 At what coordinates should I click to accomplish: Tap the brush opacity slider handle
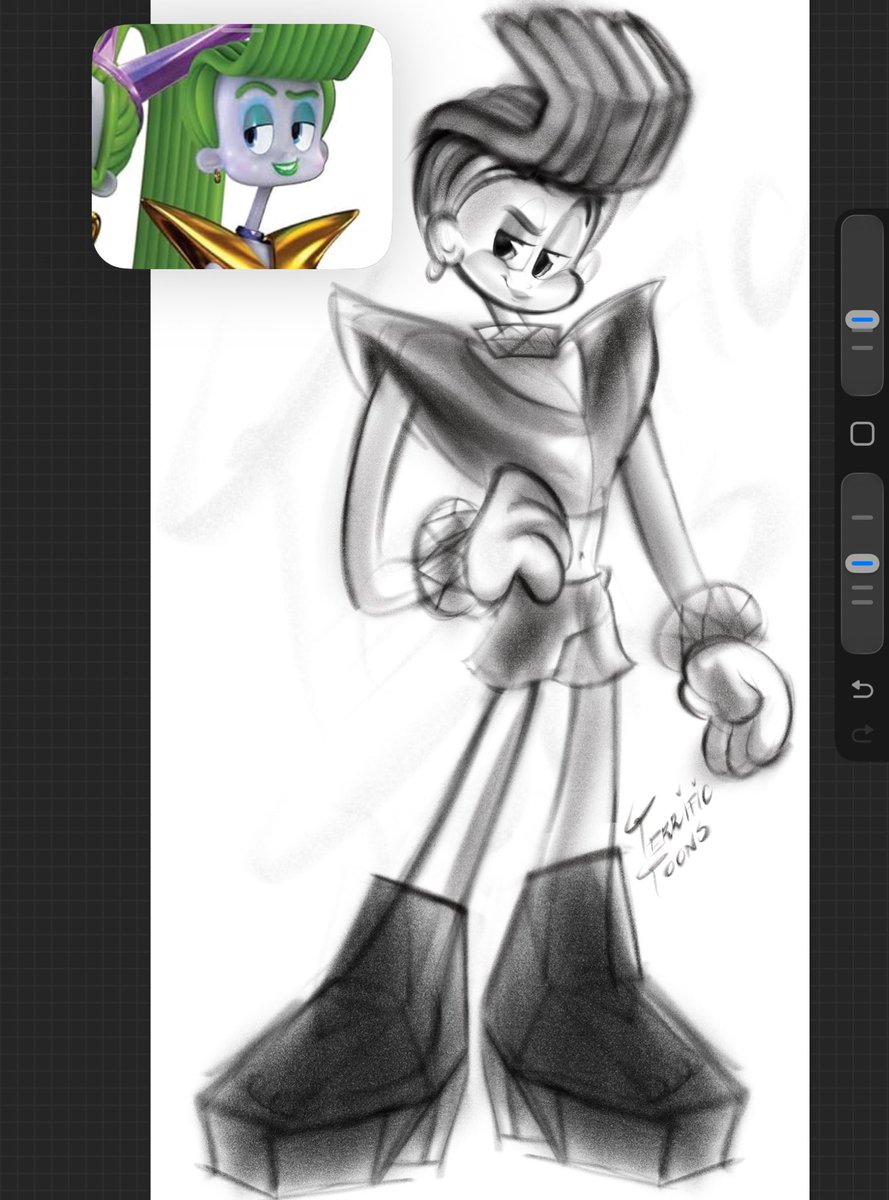pos(861,564)
